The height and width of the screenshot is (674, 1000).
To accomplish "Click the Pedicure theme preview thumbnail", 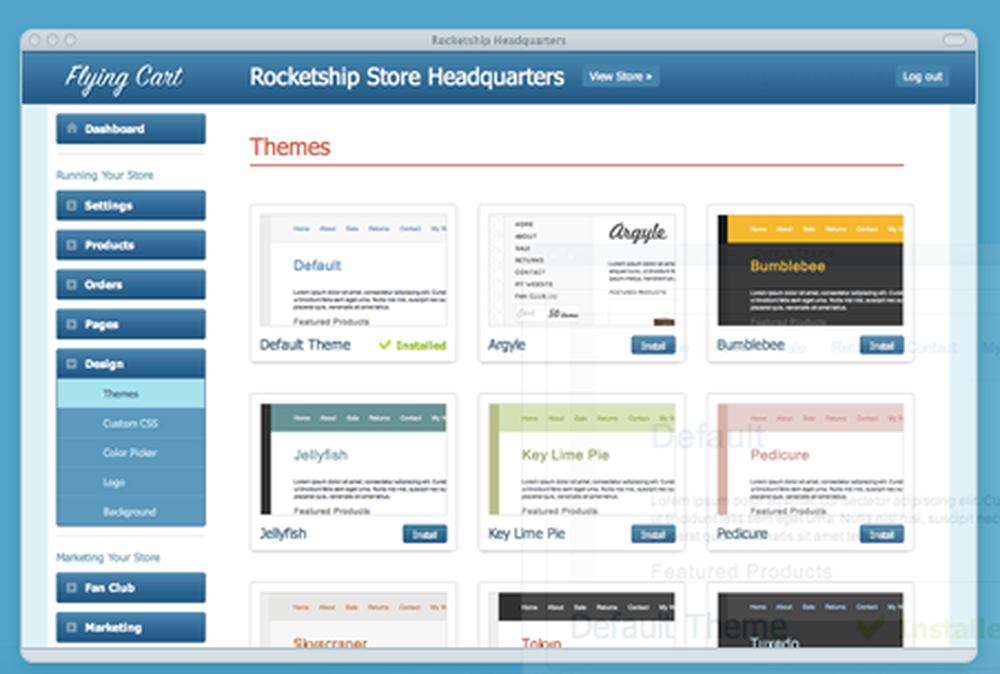I will point(810,459).
